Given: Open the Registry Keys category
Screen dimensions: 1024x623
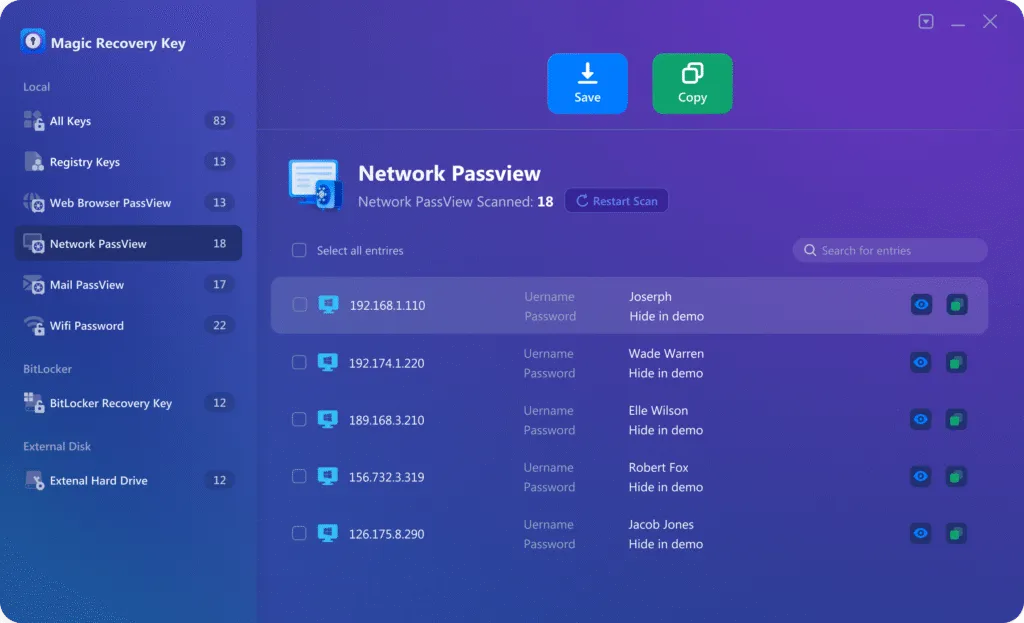Looking at the screenshot, I should coord(128,161).
